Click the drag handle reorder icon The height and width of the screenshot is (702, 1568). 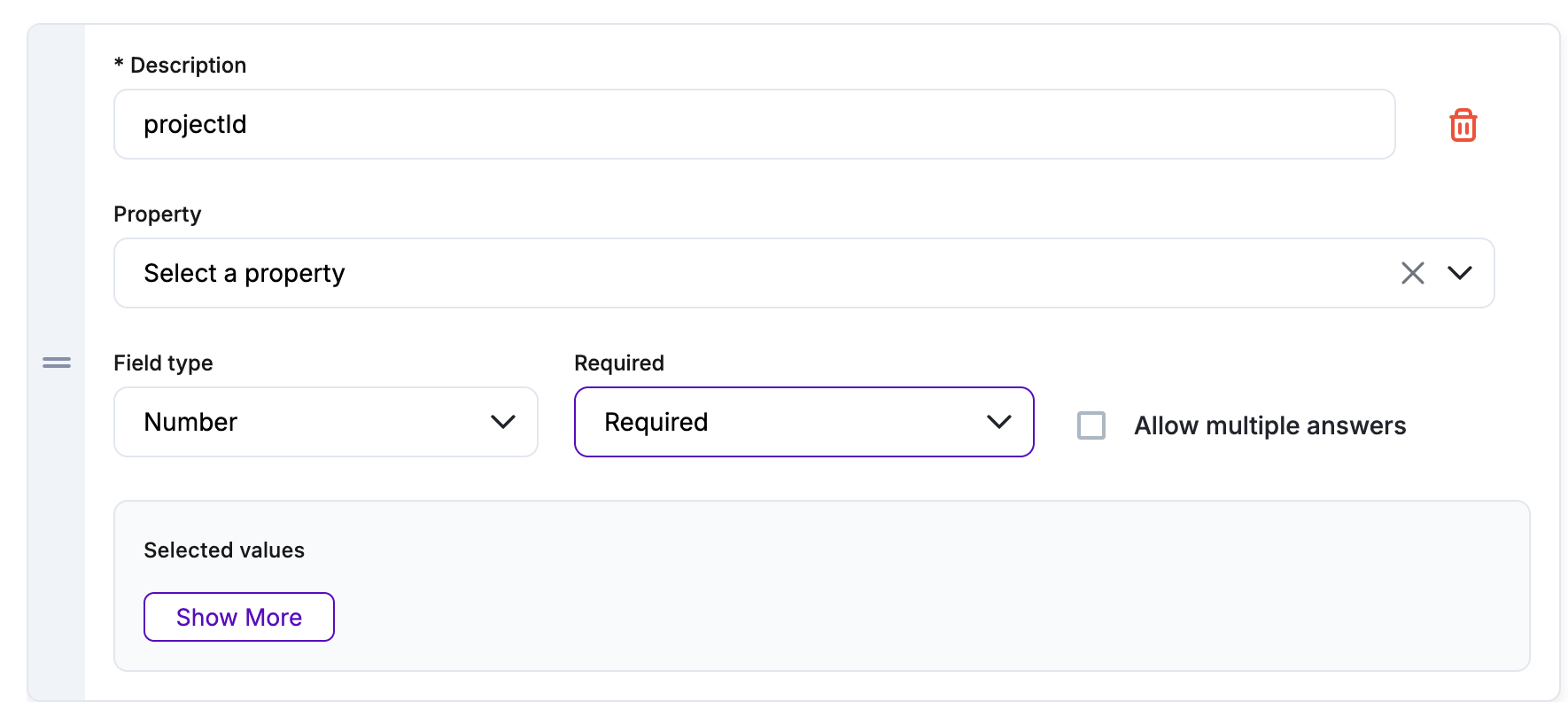click(x=57, y=363)
